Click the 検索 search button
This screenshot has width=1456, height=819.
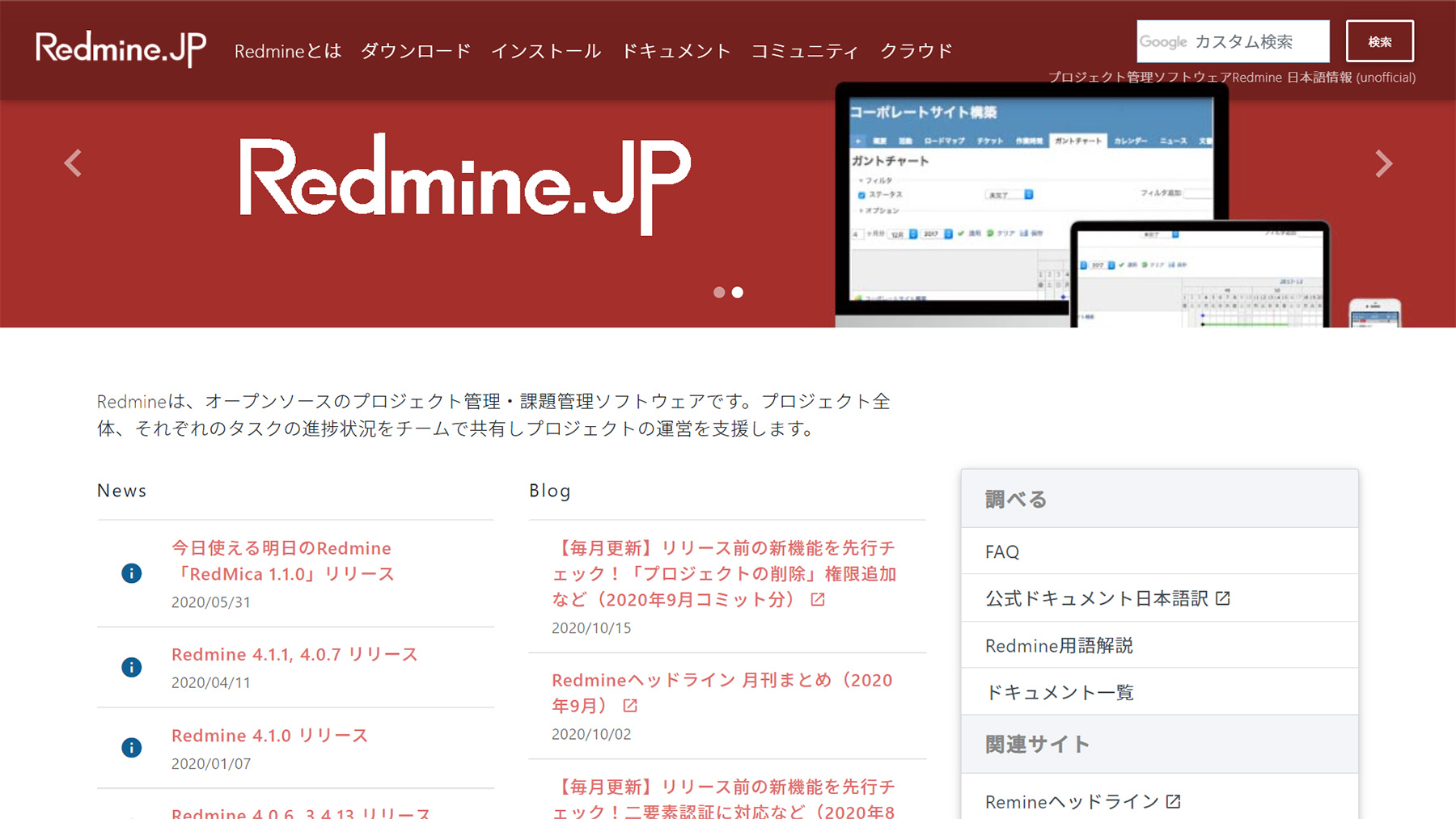tap(1380, 41)
